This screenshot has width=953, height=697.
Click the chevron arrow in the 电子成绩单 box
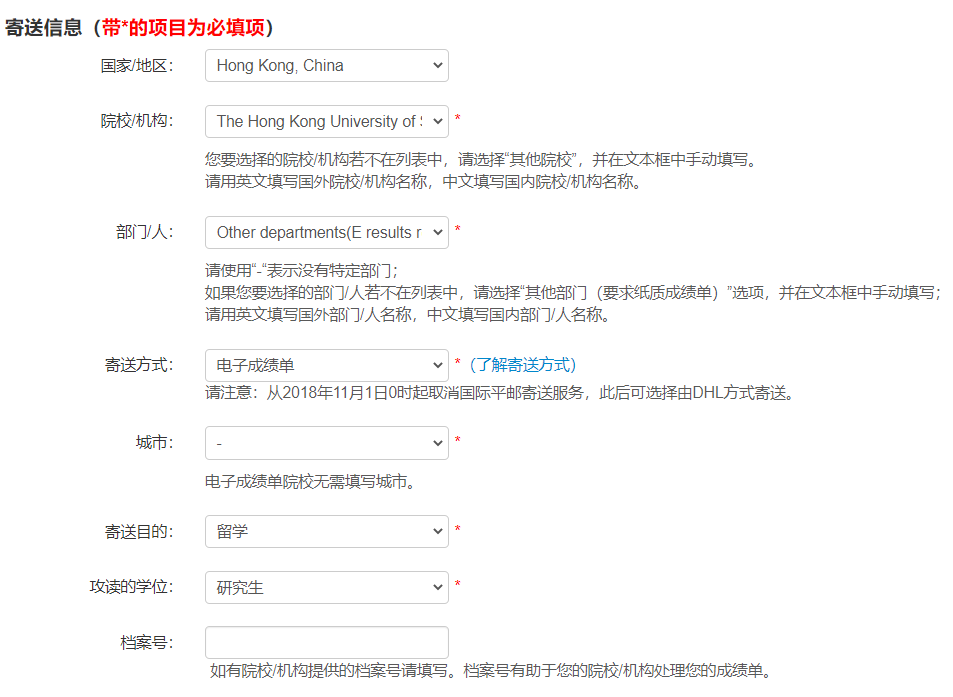tap(438, 365)
